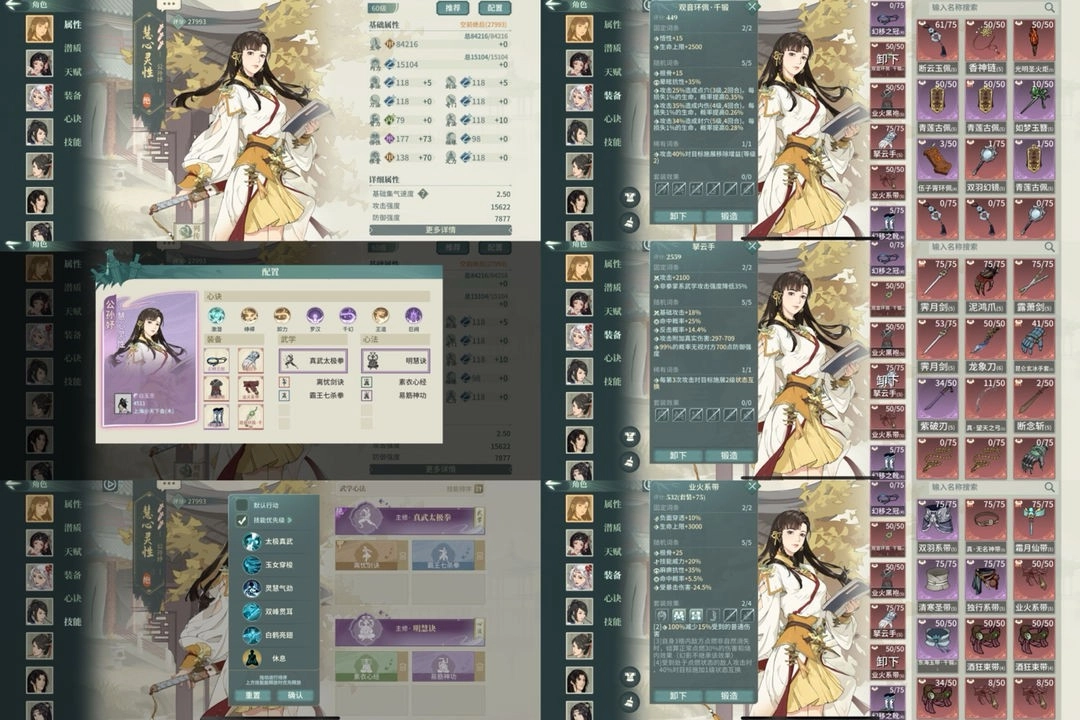Click the 推荐 button in the attributes panel
The width and height of the screenshot is (1080, 720).
[x=452, y=8]
